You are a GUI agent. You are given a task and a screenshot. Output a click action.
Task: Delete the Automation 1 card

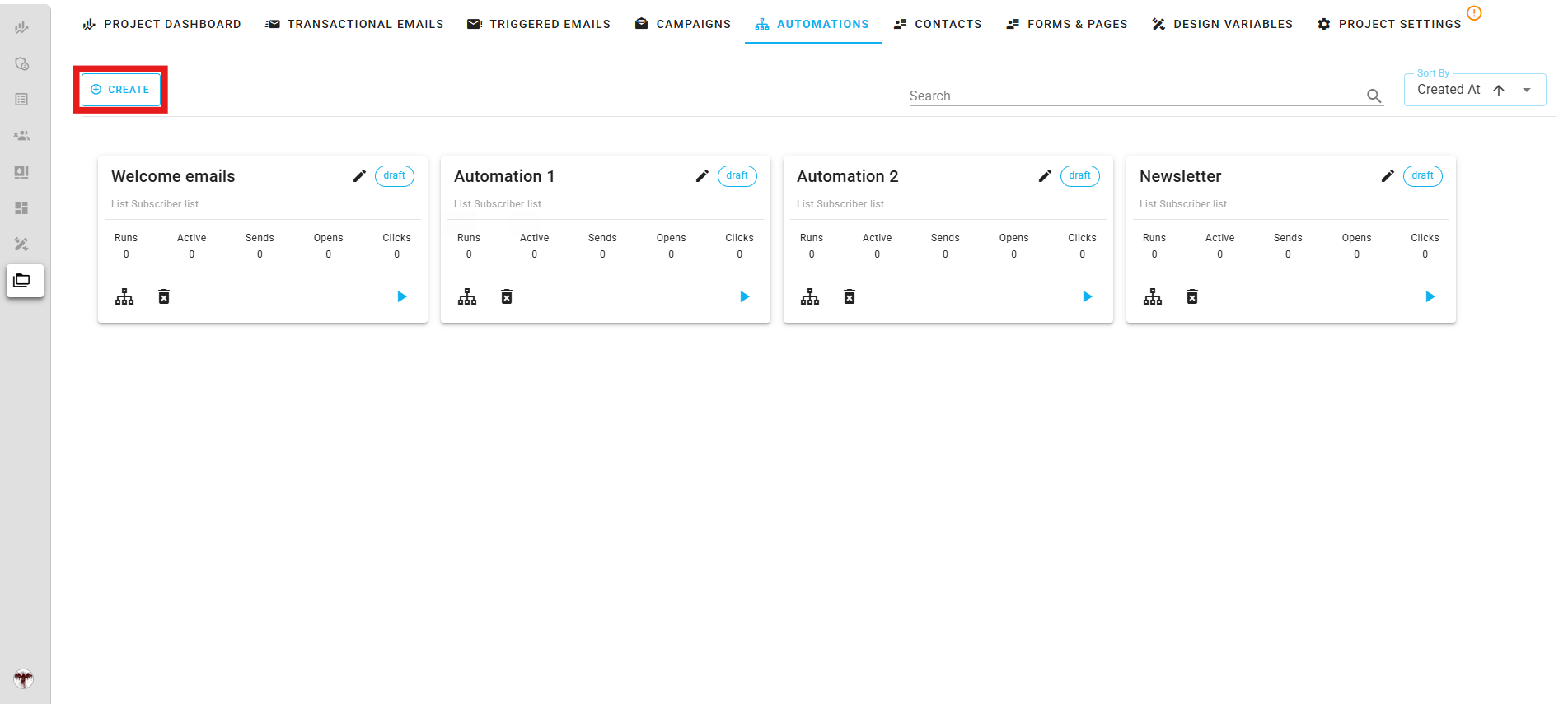click(x=507, y=297)
